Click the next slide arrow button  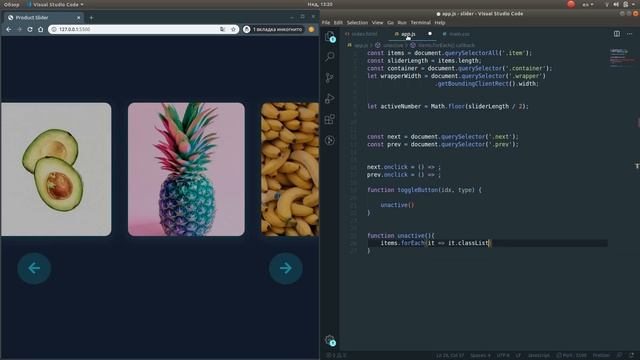pyautogui.click(x=286, y=268)
